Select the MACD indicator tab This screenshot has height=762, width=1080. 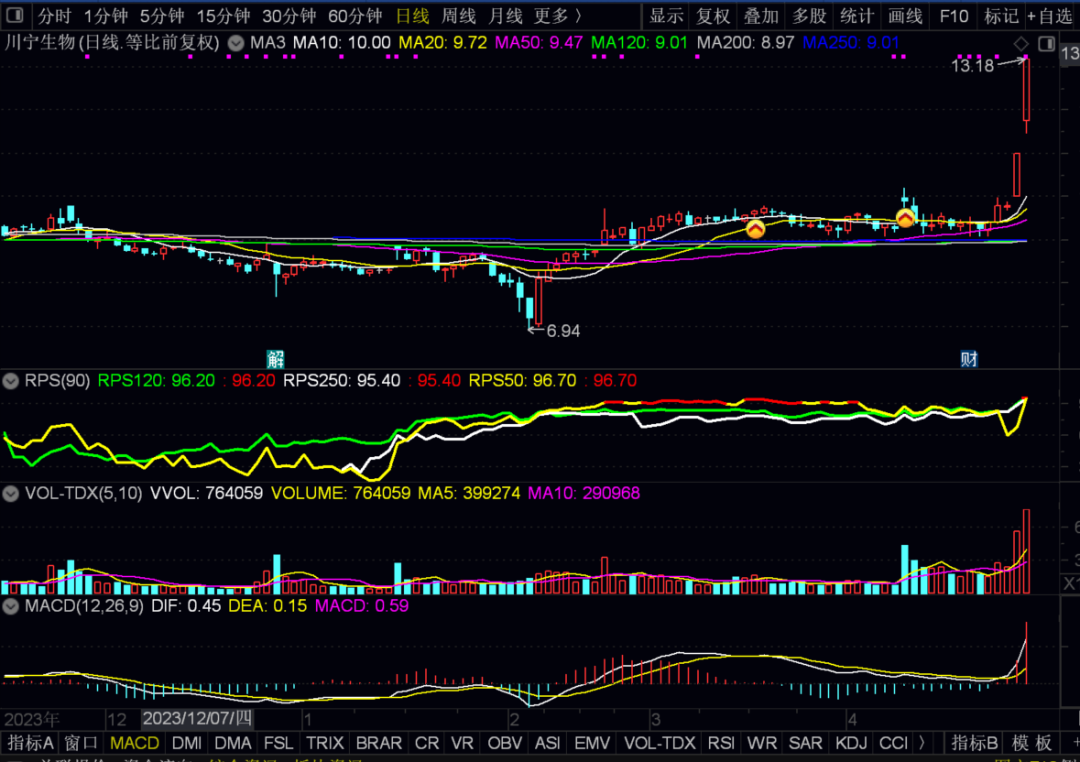pyautogui.click(x=134, y=743)
